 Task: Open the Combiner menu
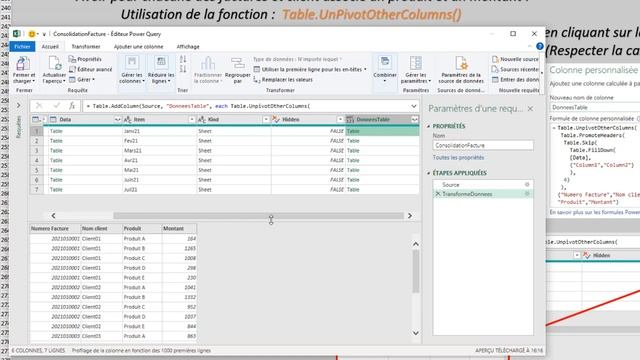tap(384, 69)
